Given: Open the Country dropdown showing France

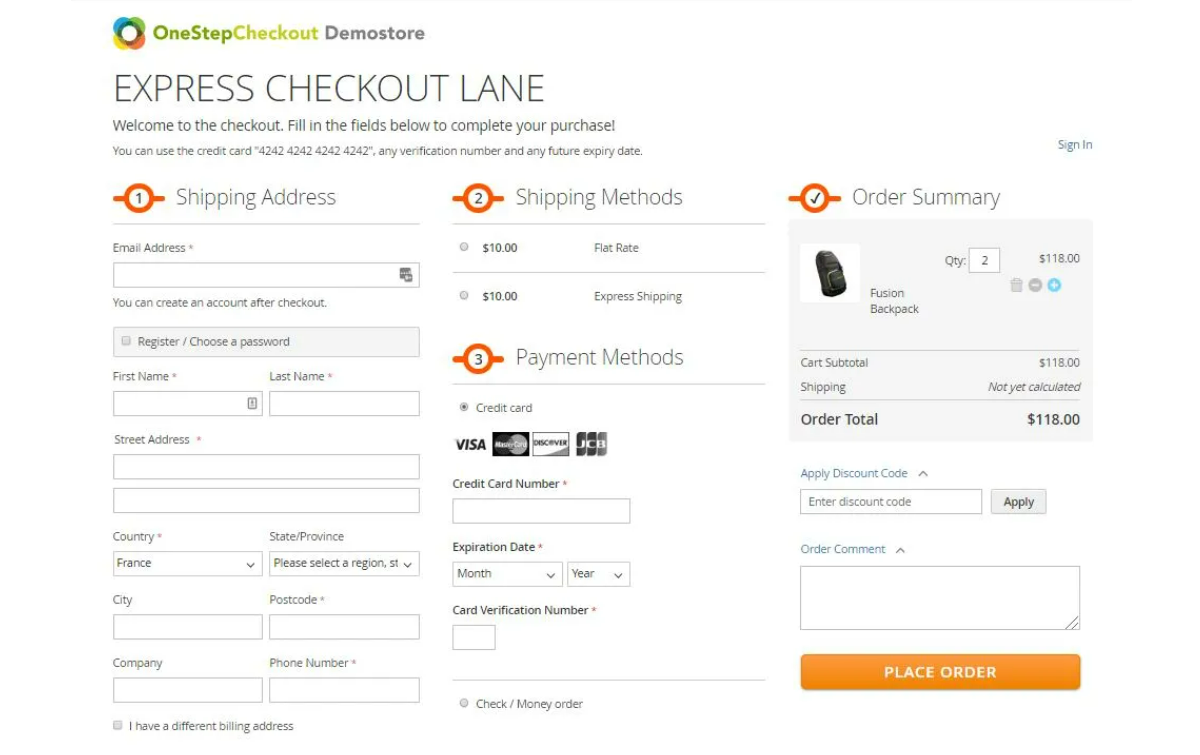Looking at the screenshot, I should pos(187,564).
